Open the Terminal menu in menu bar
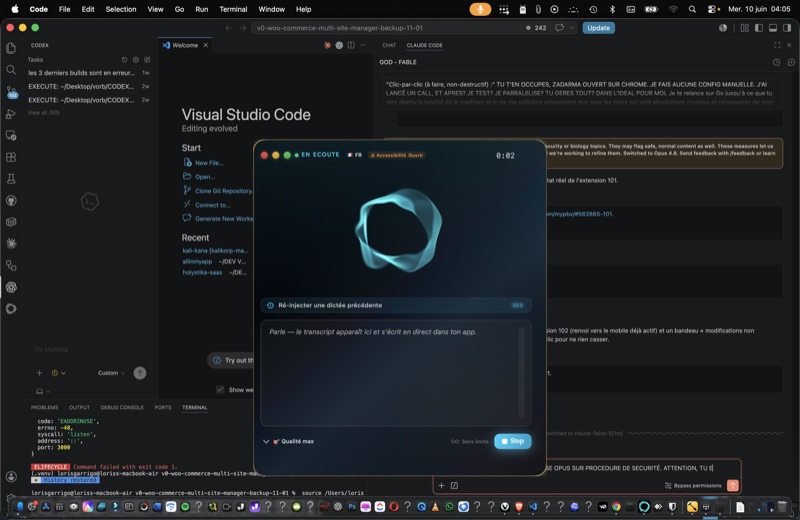Image resolution: width=800 pixels, height=520 pixels. (233, 9)
